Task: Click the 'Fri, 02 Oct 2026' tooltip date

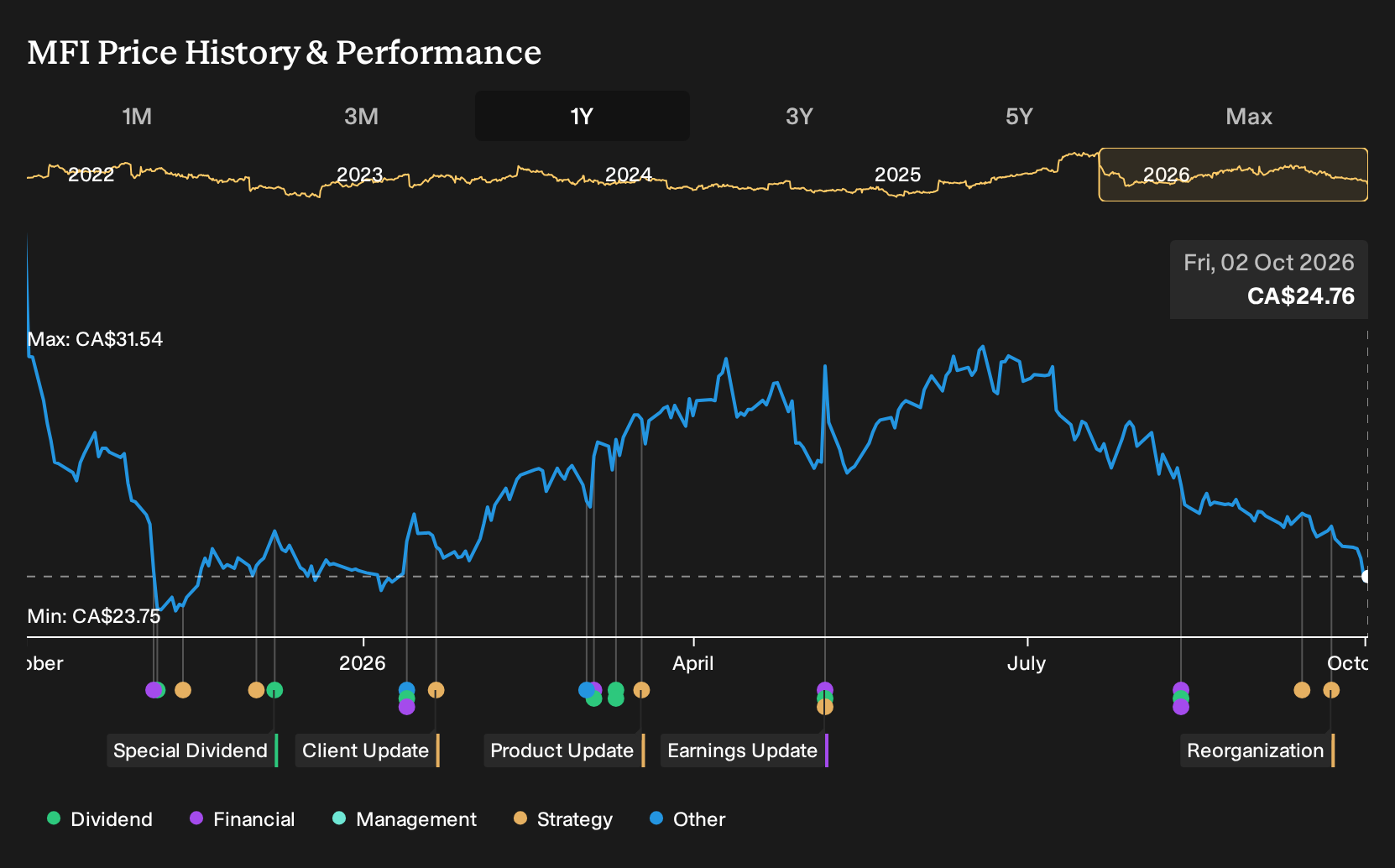Action: click(x=1269, y=263)
